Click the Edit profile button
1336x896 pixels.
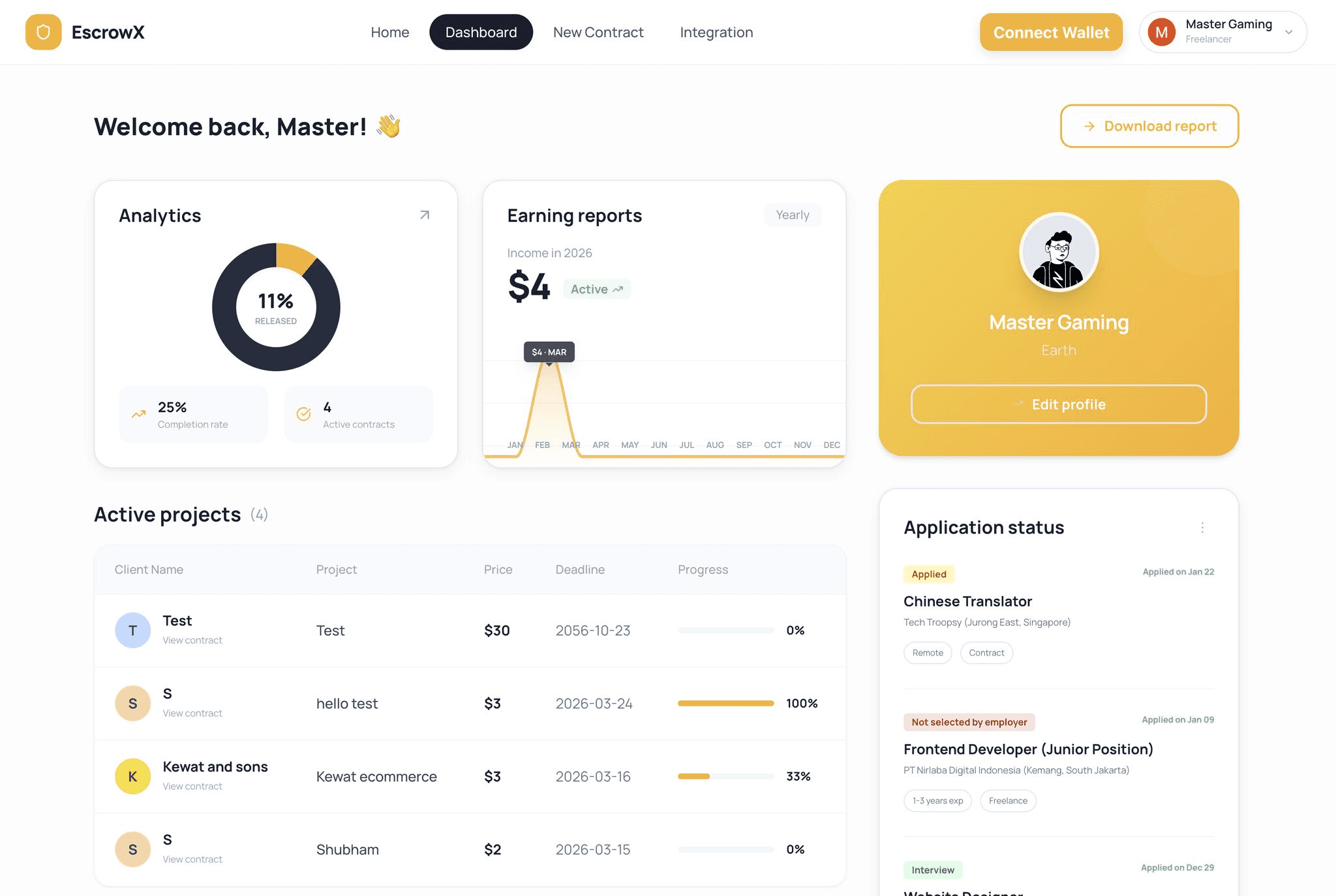1058,404
